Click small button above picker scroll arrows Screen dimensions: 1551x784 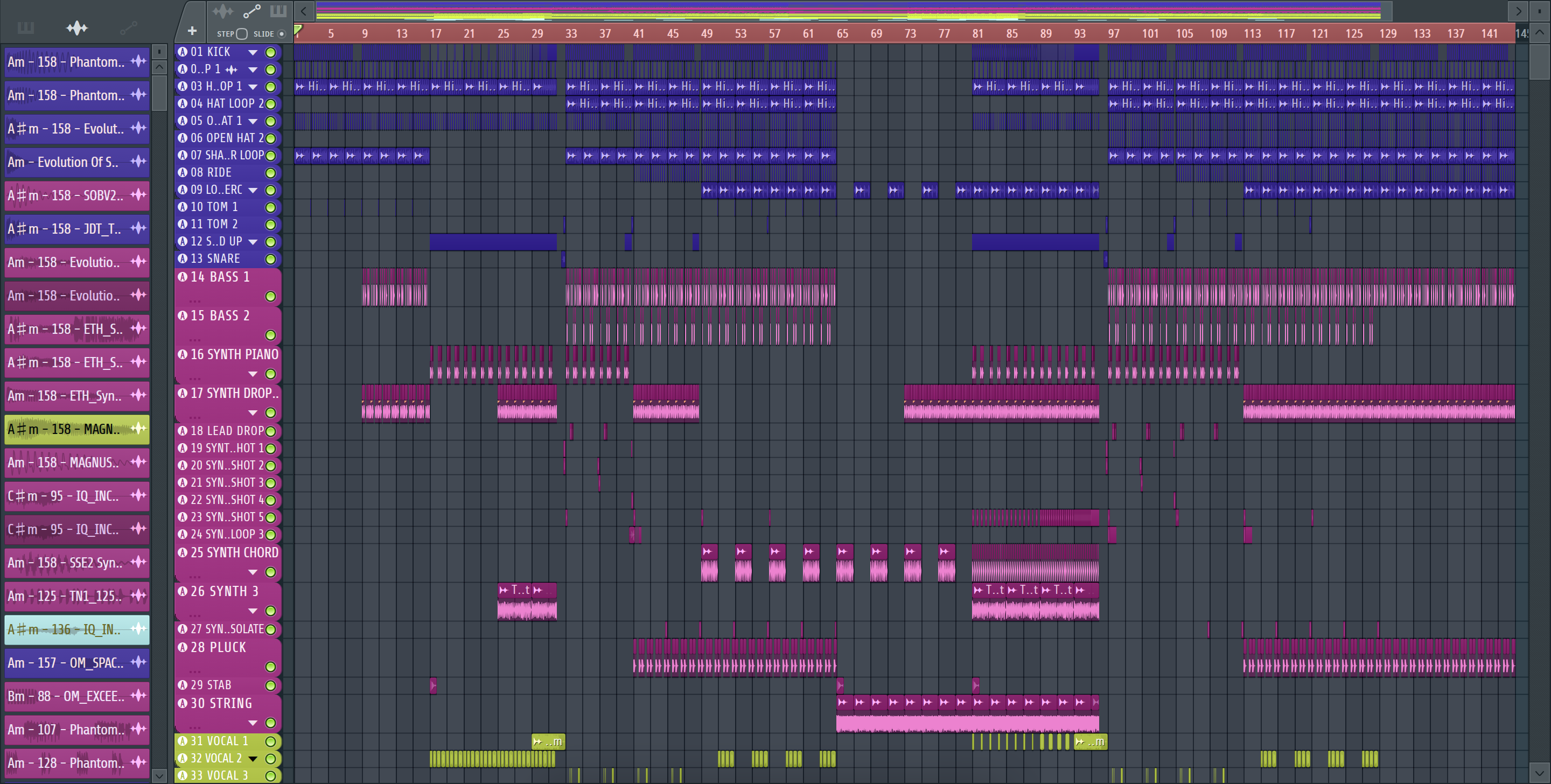pyautogui.click(x=159, y=51)
